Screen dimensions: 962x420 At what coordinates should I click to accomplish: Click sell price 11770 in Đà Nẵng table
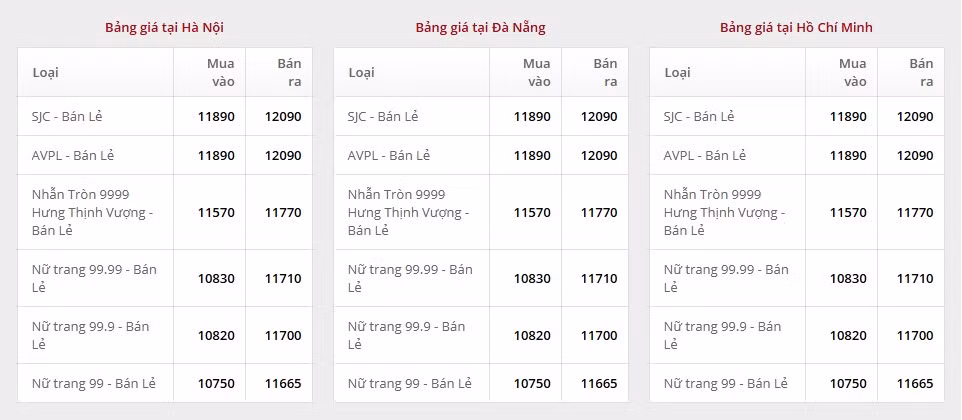[599, 213]
